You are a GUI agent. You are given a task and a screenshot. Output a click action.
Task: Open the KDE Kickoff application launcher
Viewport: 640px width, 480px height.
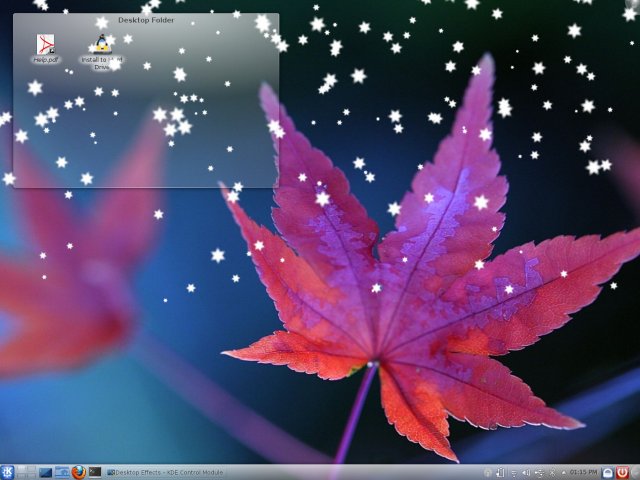7,473
